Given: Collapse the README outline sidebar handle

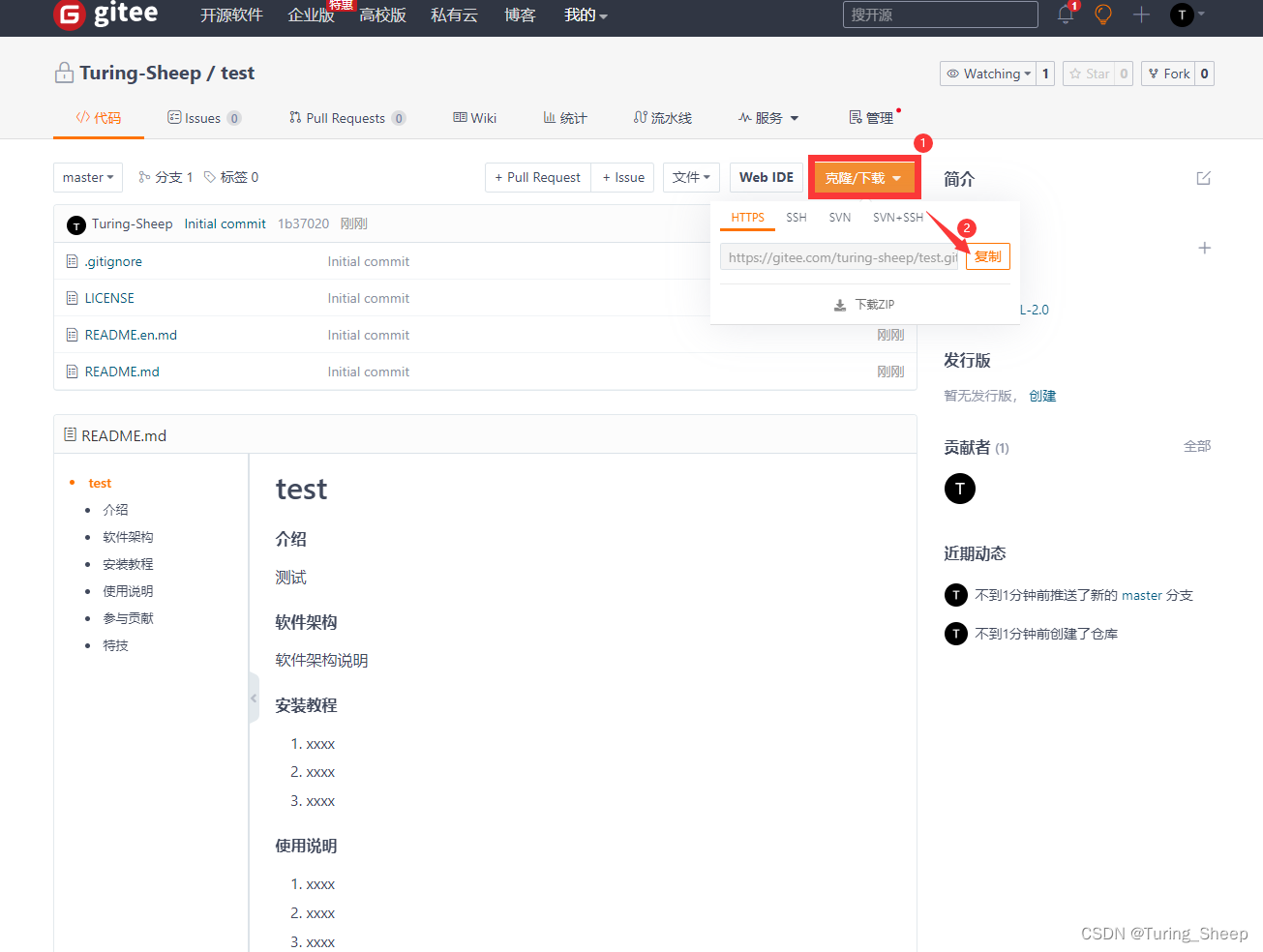Looking at the screenshot, I should [254, 698].
